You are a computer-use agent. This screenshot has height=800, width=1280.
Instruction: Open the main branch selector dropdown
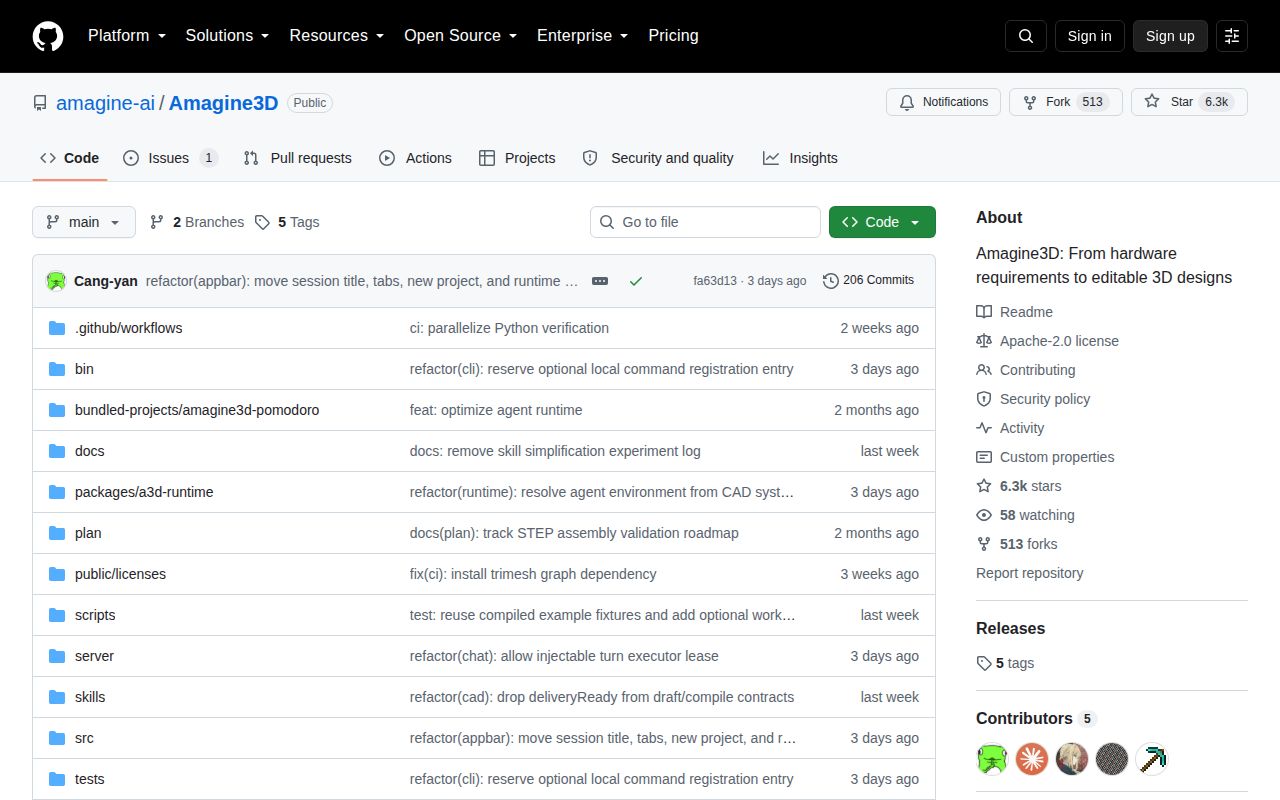pos(84,222)
